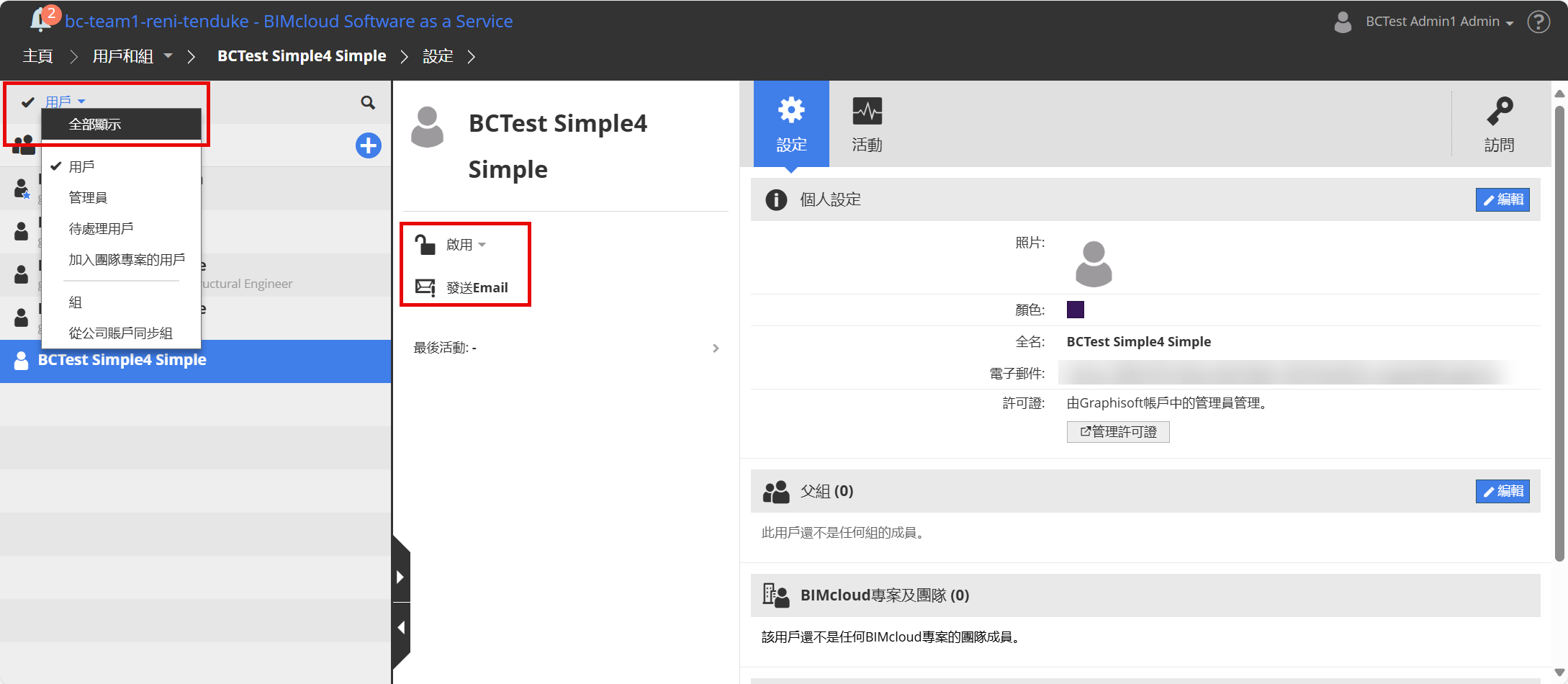Click the search magnifier icon
Viewport: 1568px width, 684px height.
click(x=368, y=103)
